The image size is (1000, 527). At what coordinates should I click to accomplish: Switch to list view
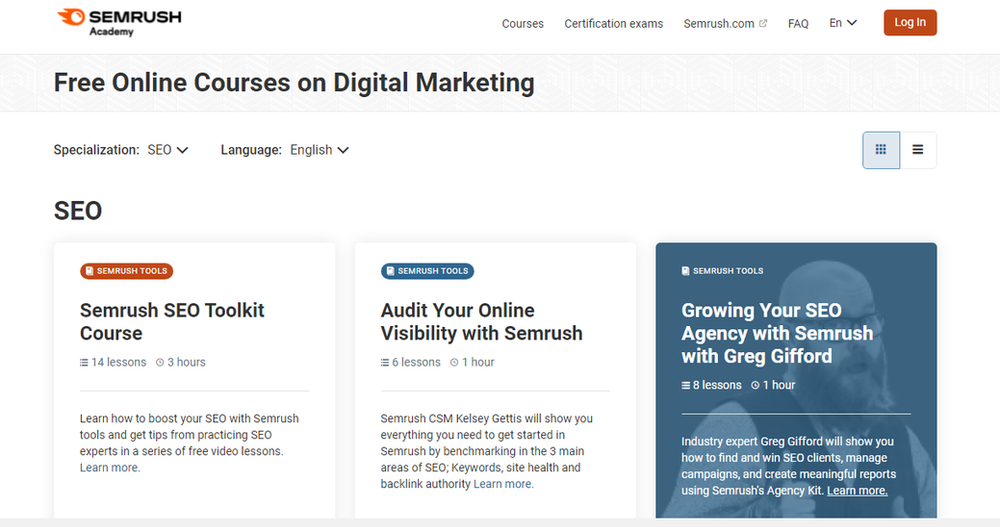coord(918,150)
